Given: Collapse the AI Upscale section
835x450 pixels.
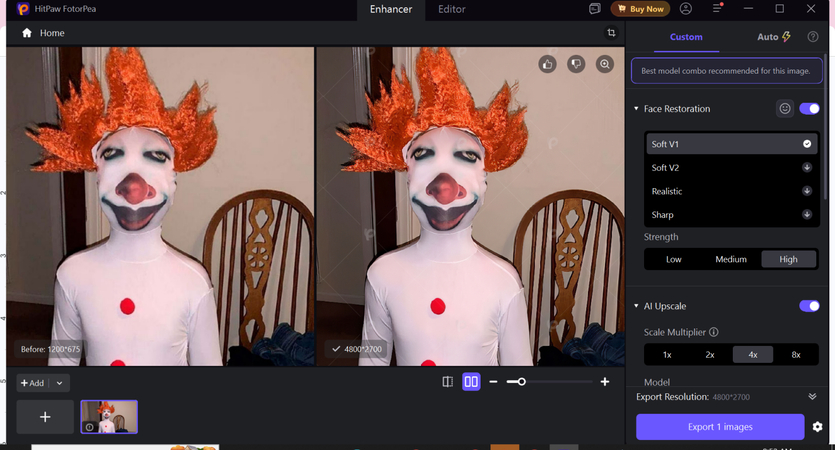Looking at the screenshot, I should point(636,306).
